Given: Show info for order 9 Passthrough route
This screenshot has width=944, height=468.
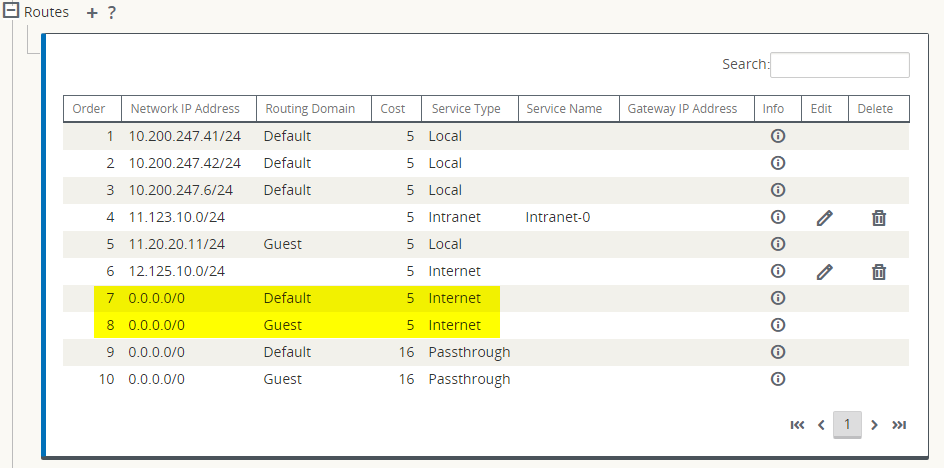Looking at the screenshot, I should pyautogui.click(x=778, y=352).
